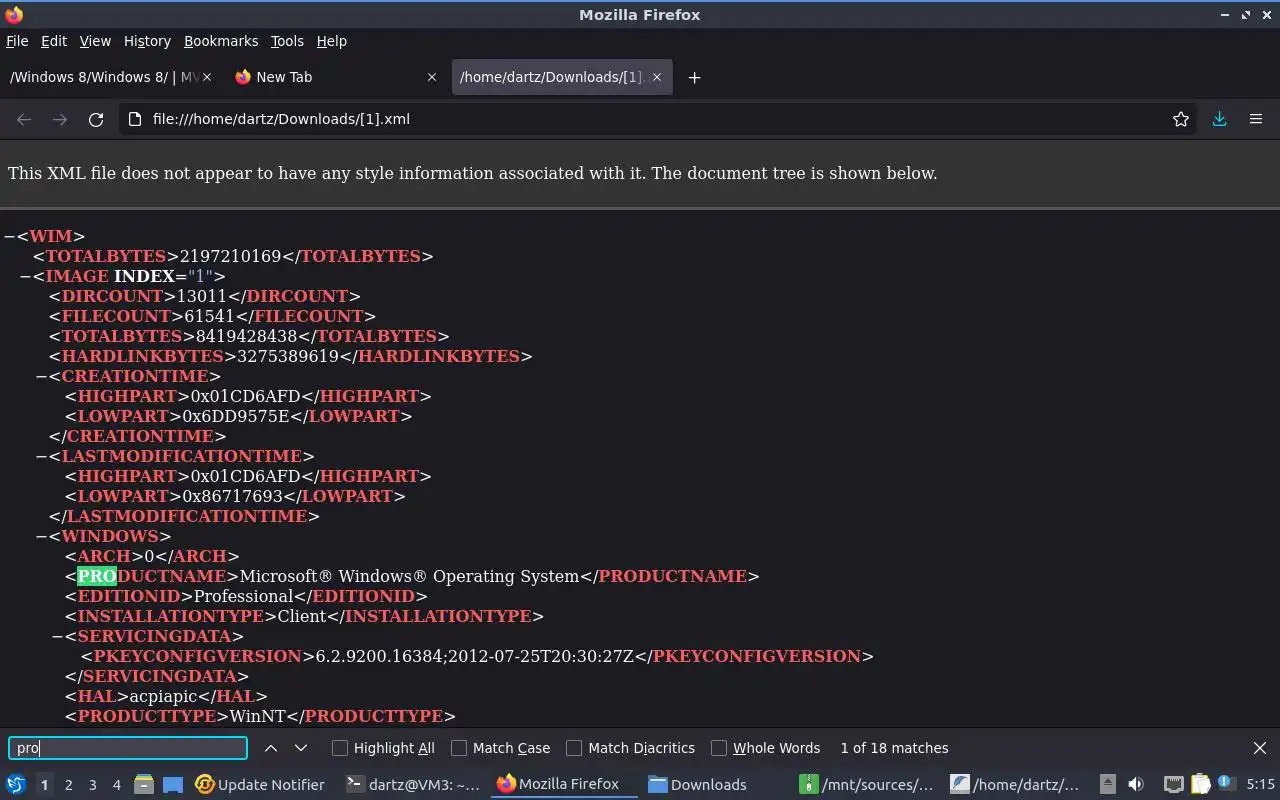Open the History menu
This screenshot has height=800, width=1280.
pyautogui.click(x=147, y=41)
